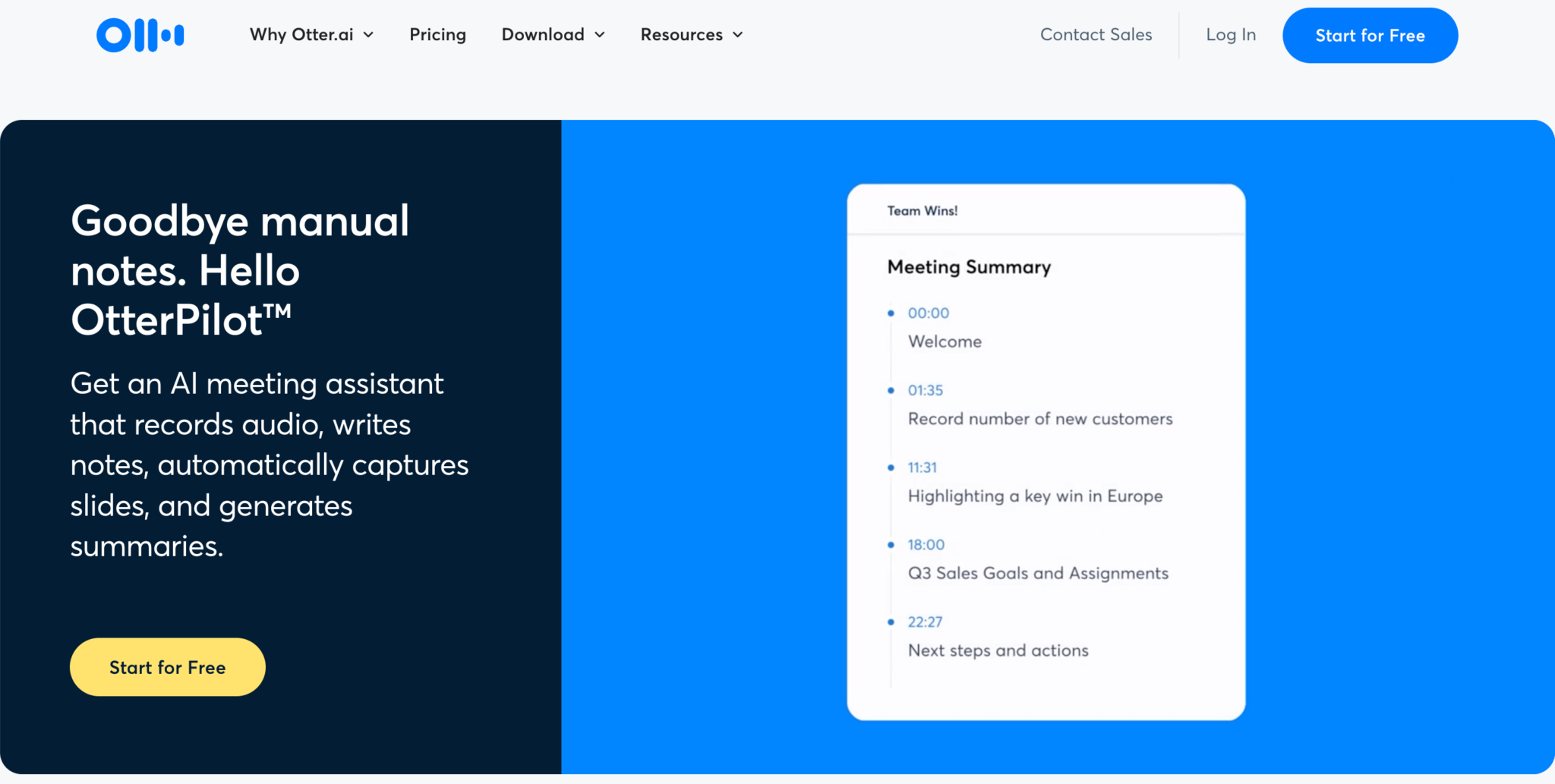
Task: Click the 18:00 timestamp
Action: [x=926, y=544]
